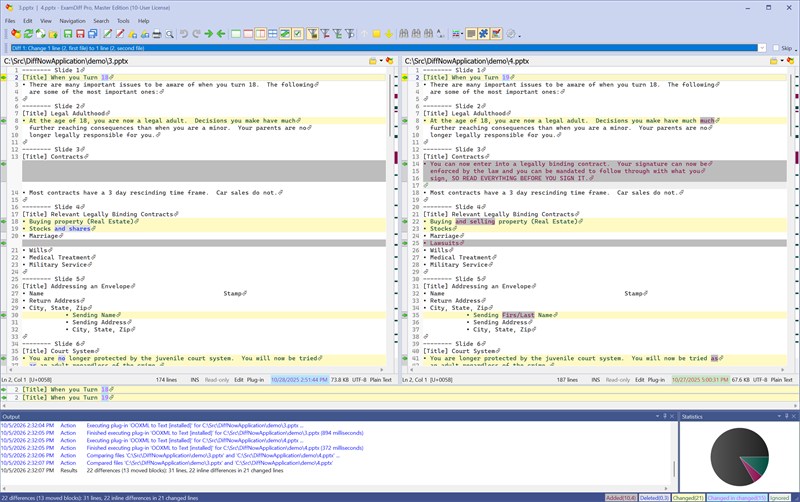Open Statistics panel options dropdown arrow
Viewport: 800px width, 502px height.
point(779,416)
